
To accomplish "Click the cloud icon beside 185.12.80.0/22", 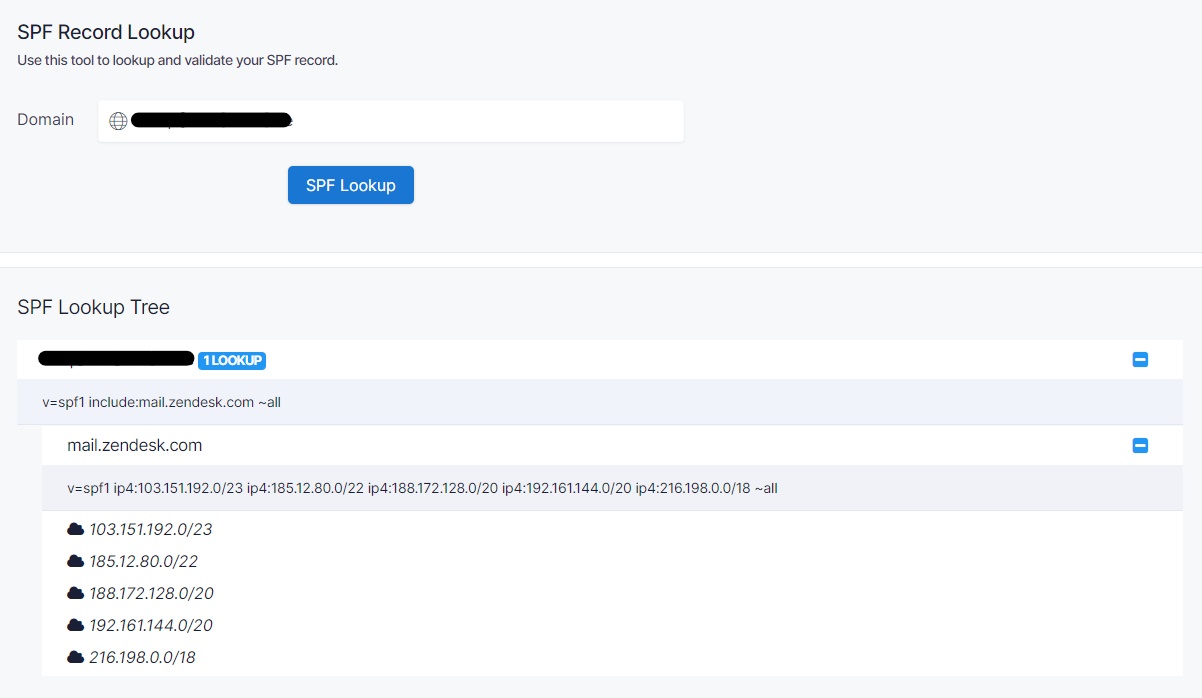I will 77,560.
